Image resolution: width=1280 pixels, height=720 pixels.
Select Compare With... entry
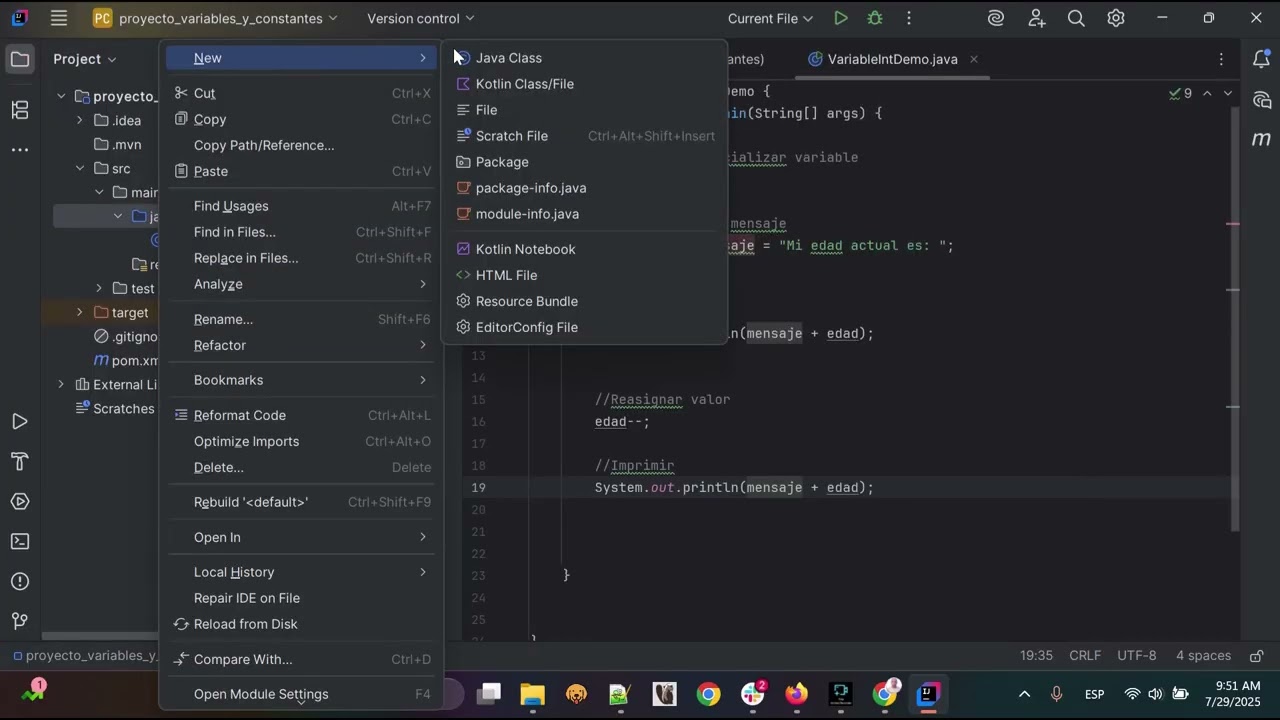[302, 659]
